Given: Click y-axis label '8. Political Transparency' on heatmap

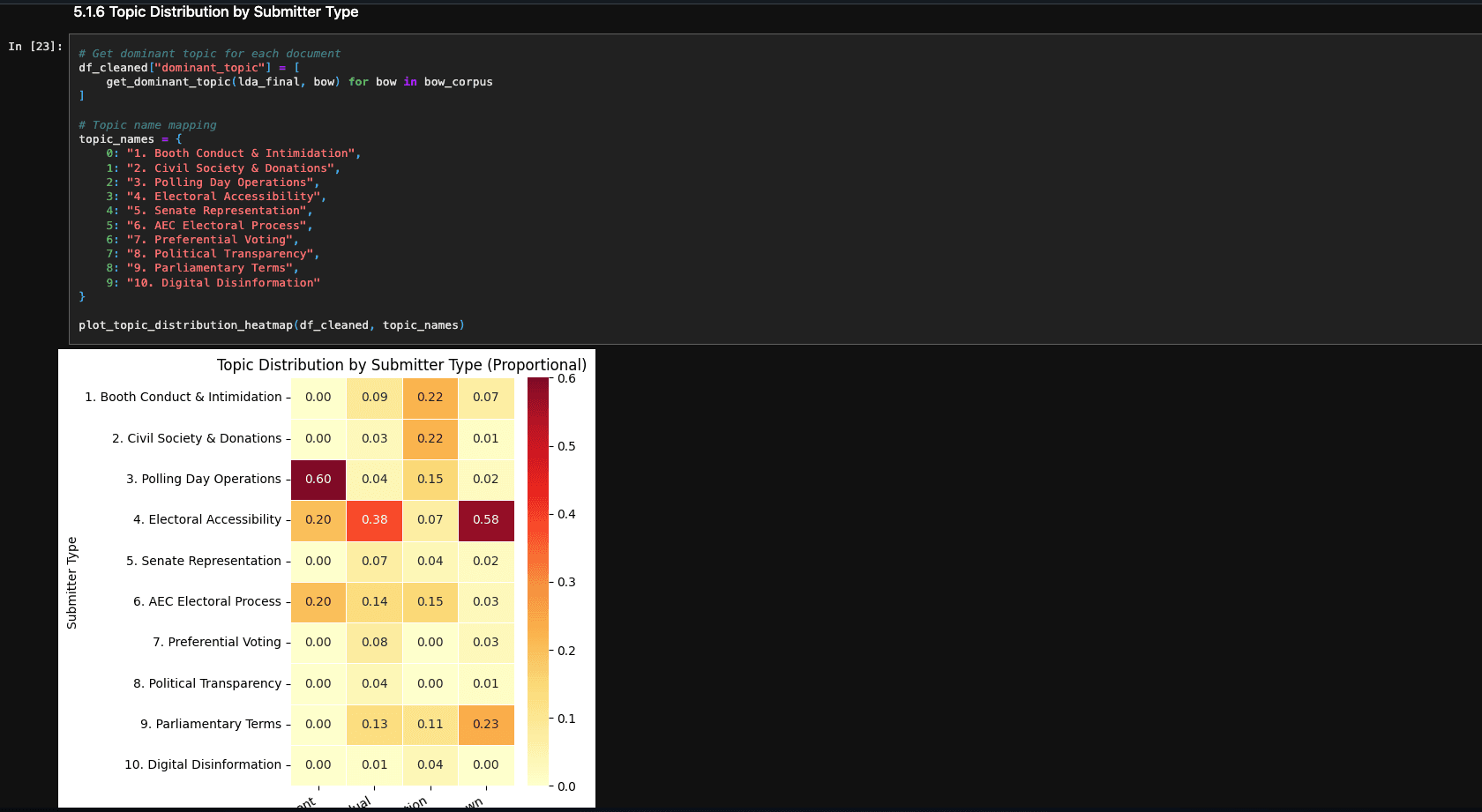Looking at the screenshot, I should coord(207,683).
